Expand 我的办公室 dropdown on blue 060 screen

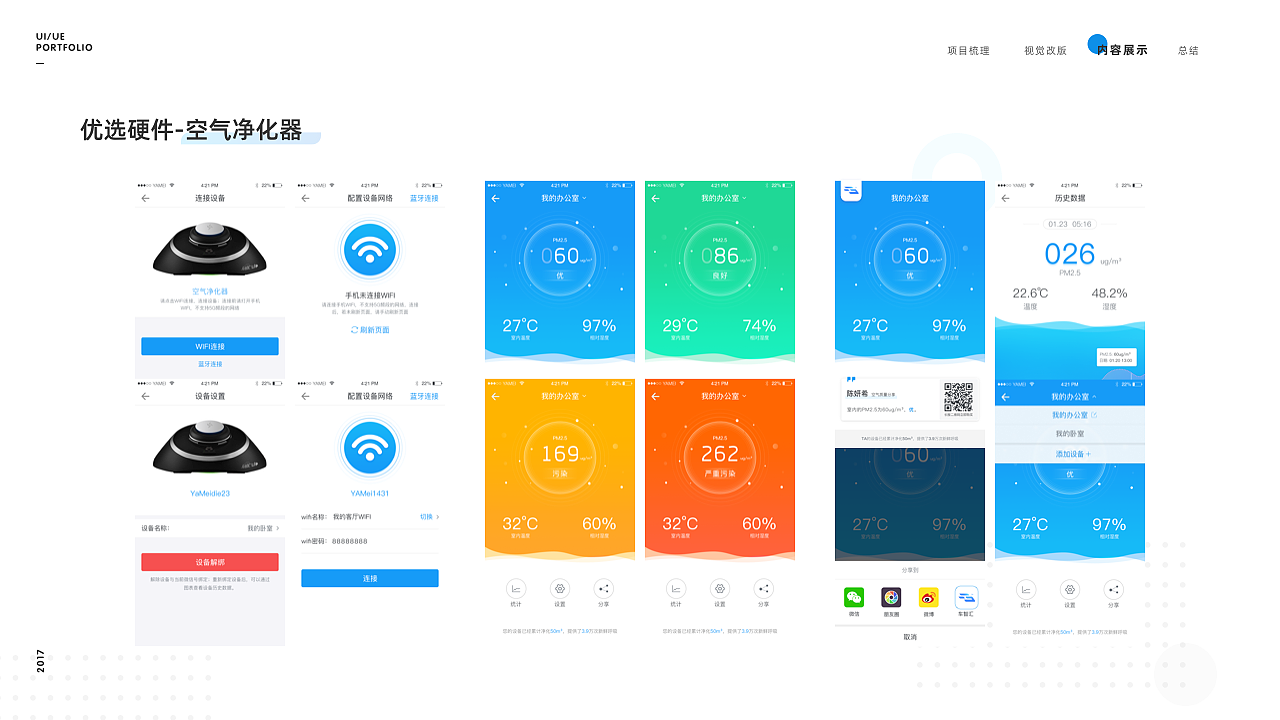point(563,198)
